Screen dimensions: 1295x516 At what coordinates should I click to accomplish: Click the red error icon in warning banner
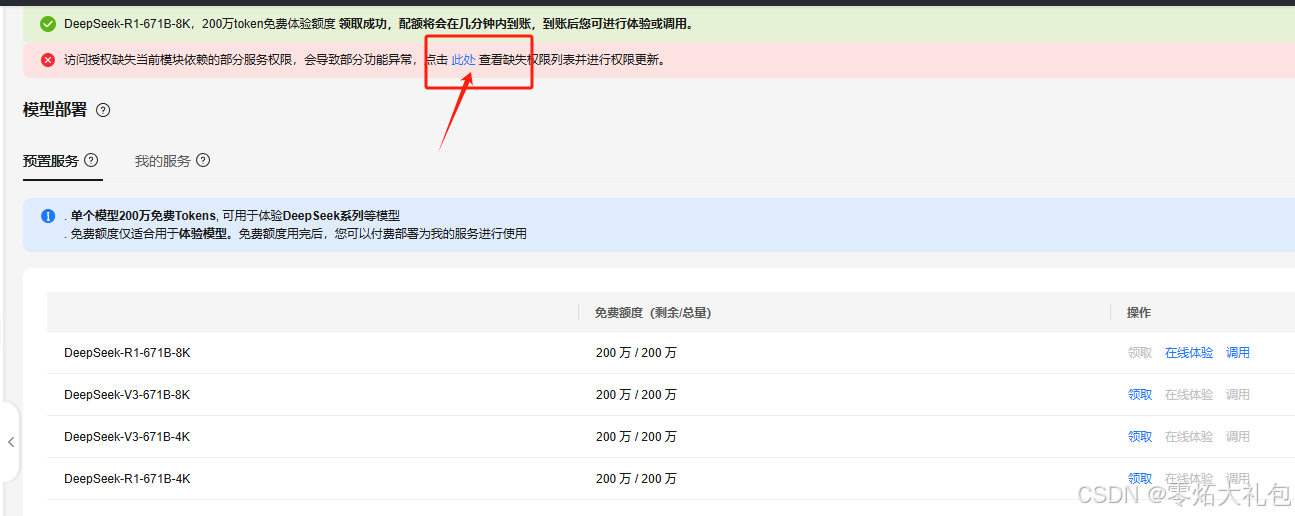pyautogui.click(x=48, y=60)
